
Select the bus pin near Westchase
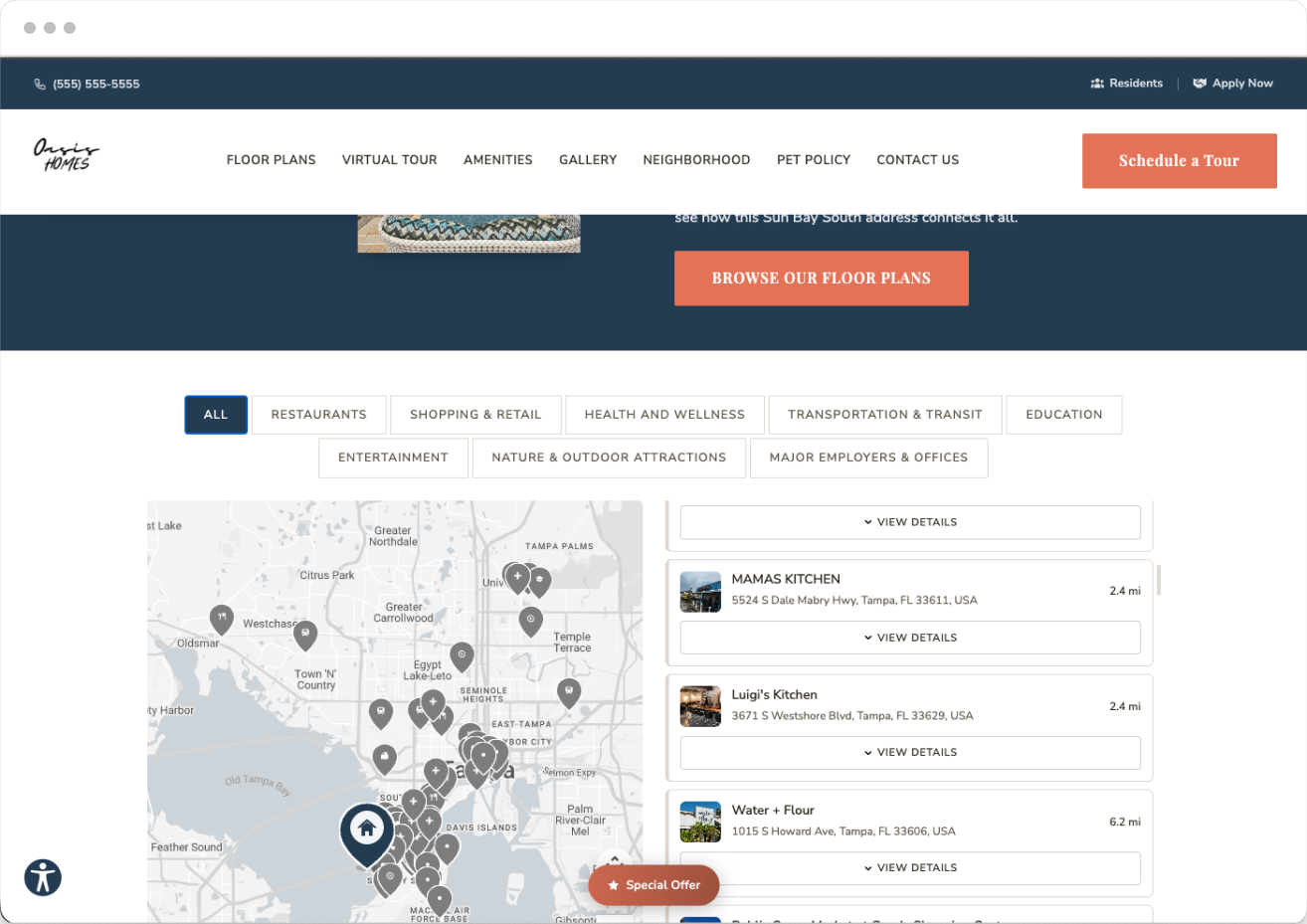(x=305, y=635)
